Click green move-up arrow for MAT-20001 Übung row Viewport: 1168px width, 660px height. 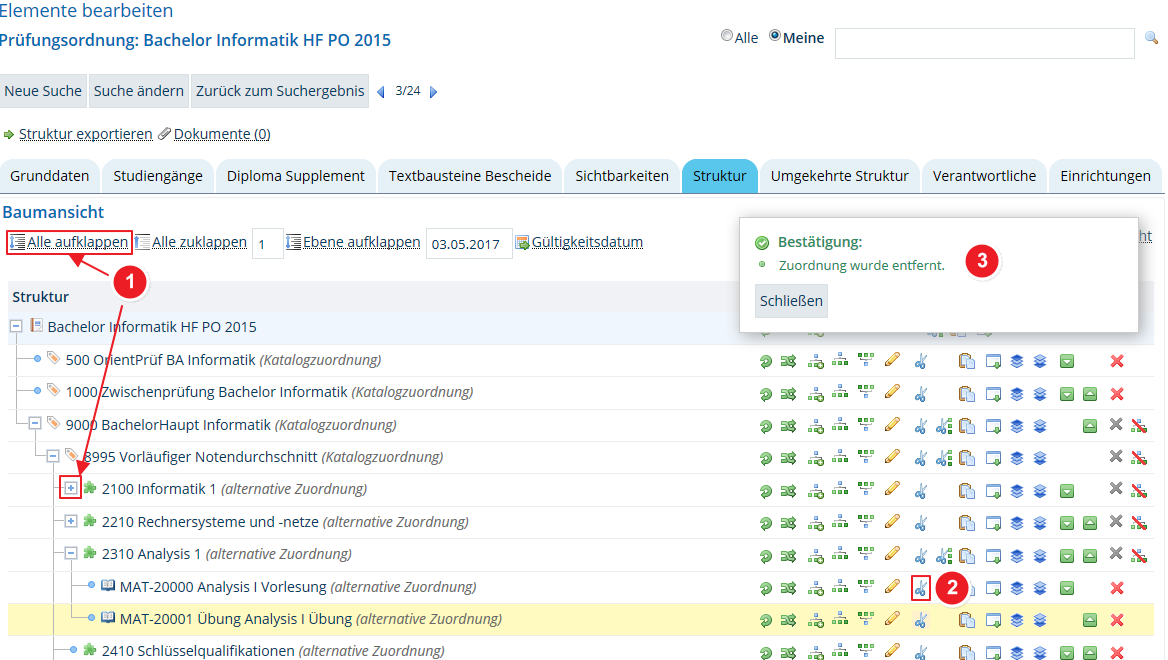(1090, 620)
